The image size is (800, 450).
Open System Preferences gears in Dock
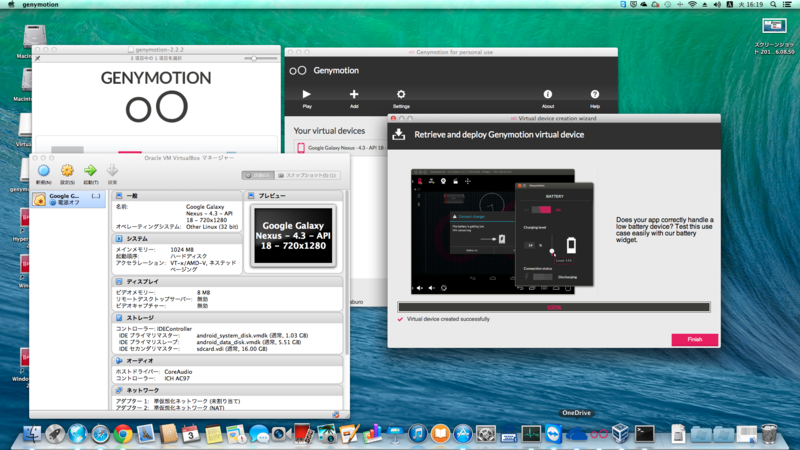486,434
